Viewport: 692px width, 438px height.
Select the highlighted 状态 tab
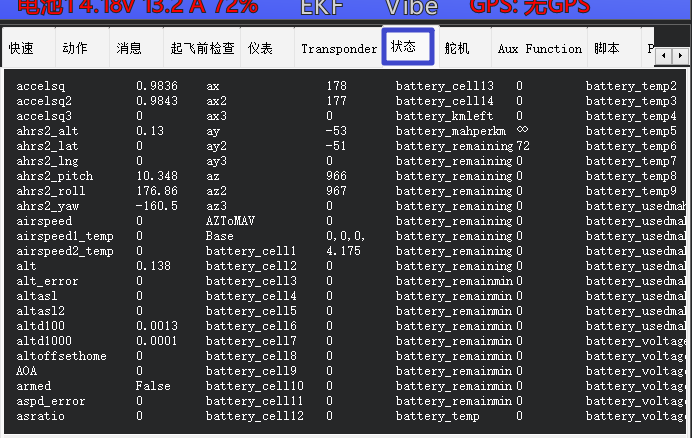click(405, 47)
